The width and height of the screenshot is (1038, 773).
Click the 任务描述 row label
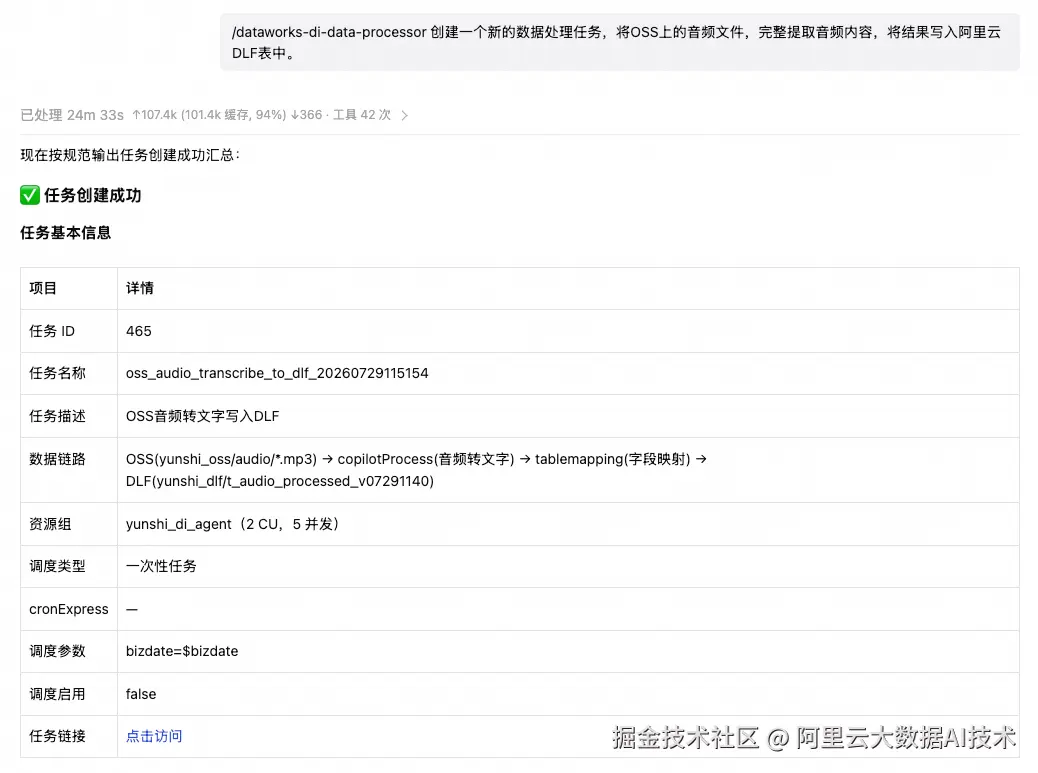click(58, 416)
